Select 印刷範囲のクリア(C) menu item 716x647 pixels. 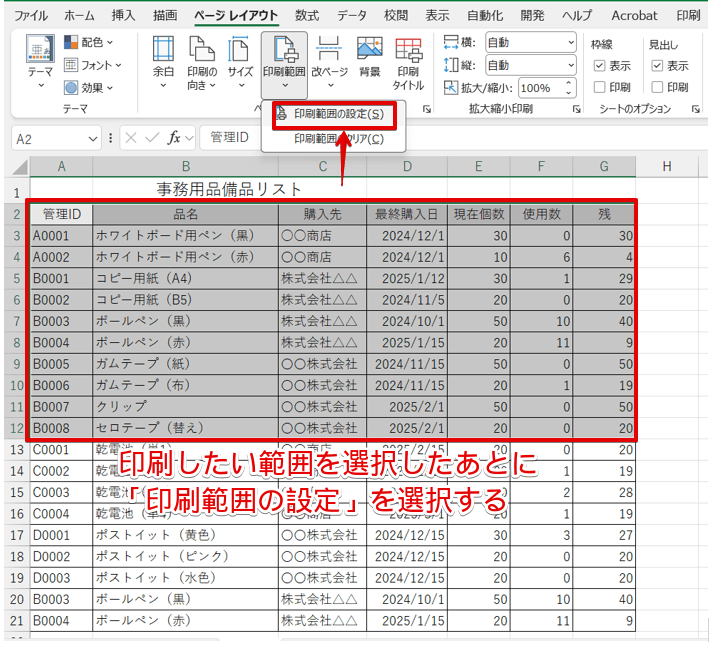[x=334, y=139]
